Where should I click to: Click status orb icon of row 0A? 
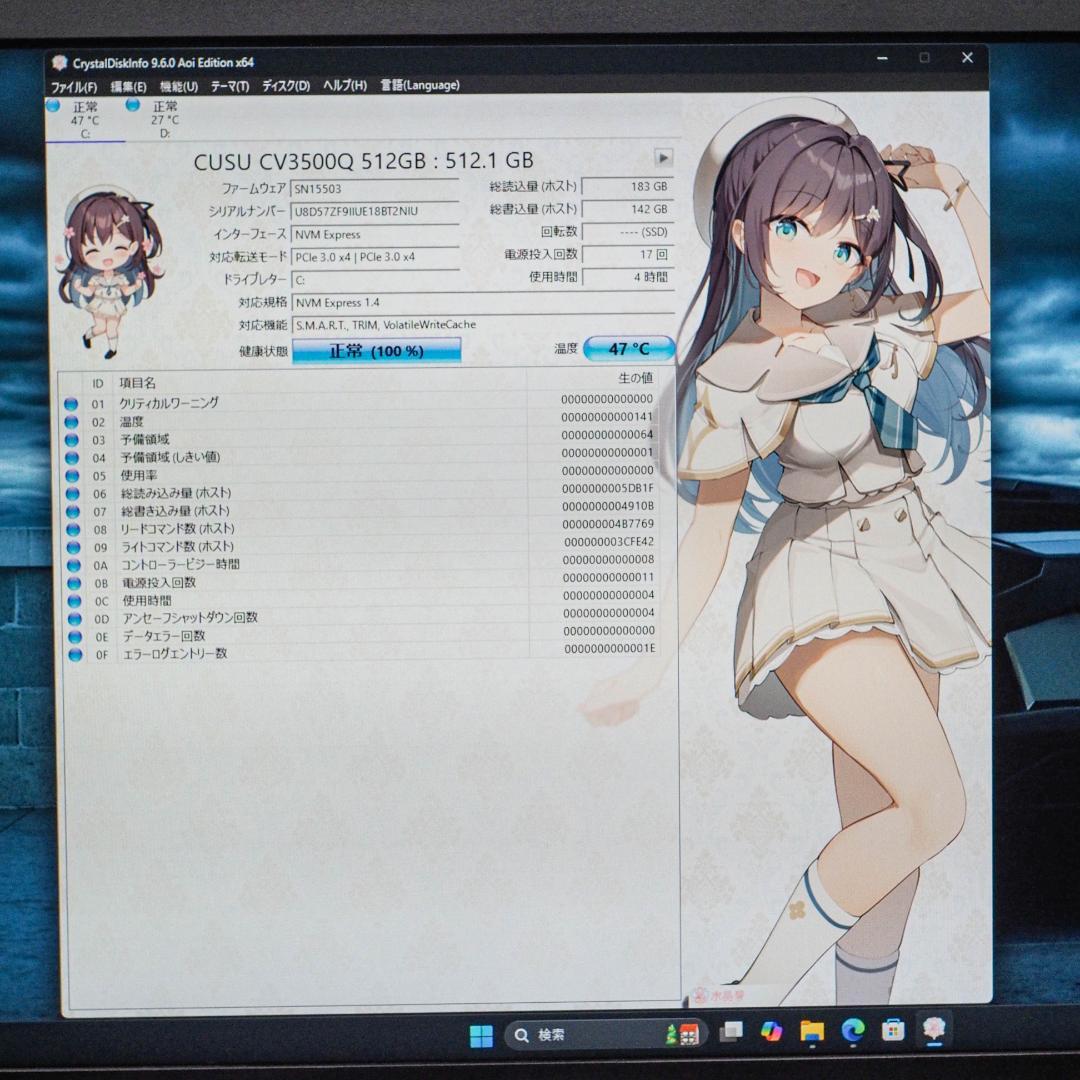click(x=73, y=565)
